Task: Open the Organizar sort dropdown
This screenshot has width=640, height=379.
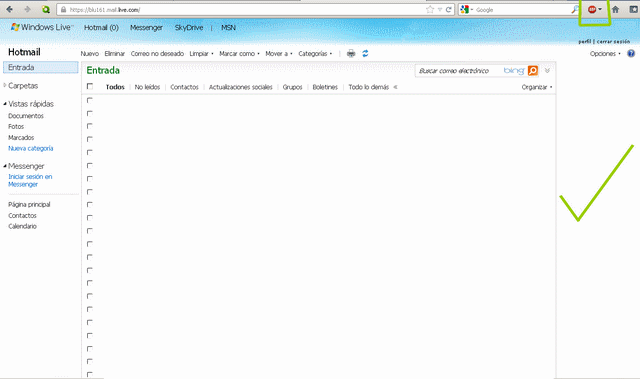Action: 537,87
